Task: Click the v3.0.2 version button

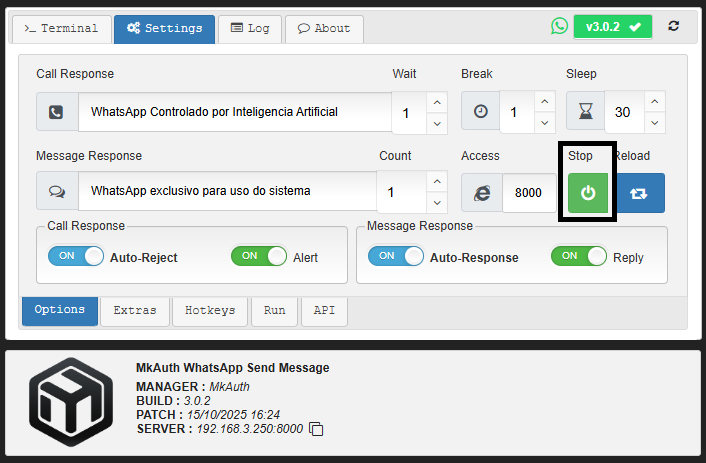Action: 613,27
